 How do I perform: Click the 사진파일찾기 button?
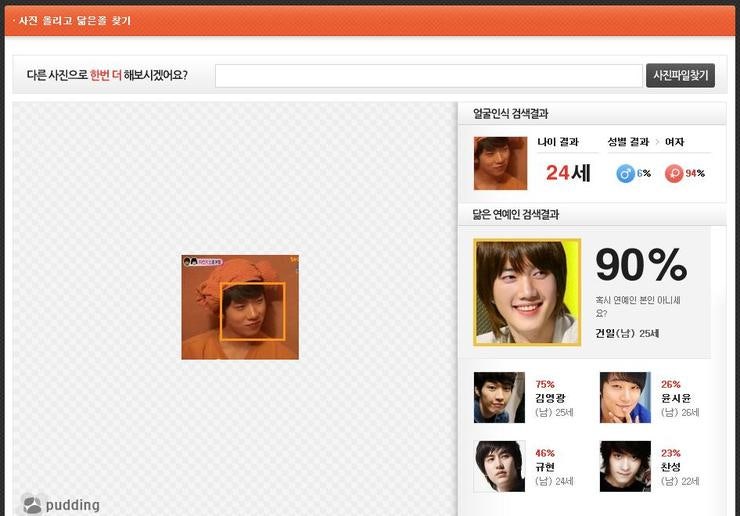click(680, 76)
